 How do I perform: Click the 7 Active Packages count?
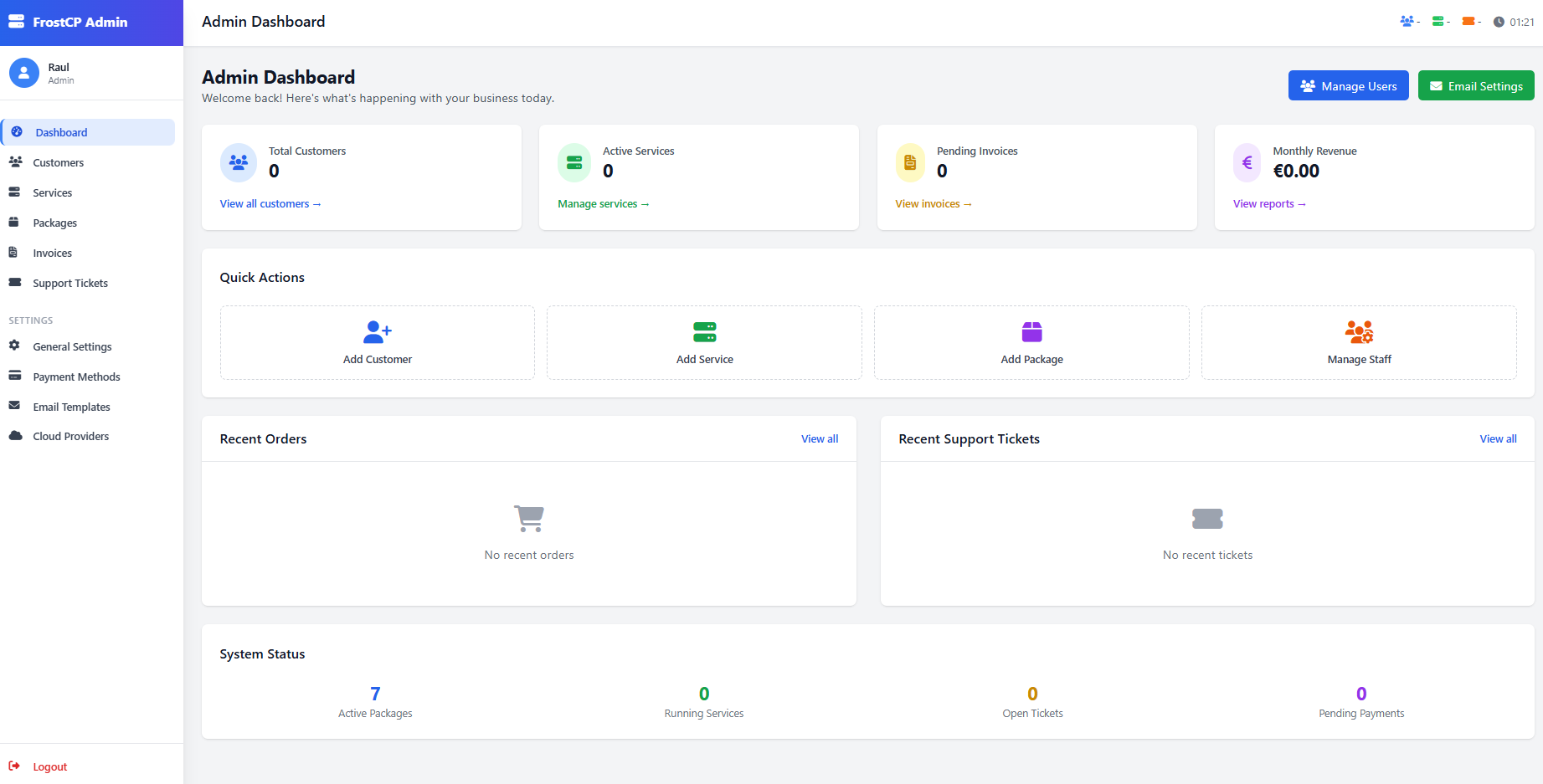tap(375, 694)
